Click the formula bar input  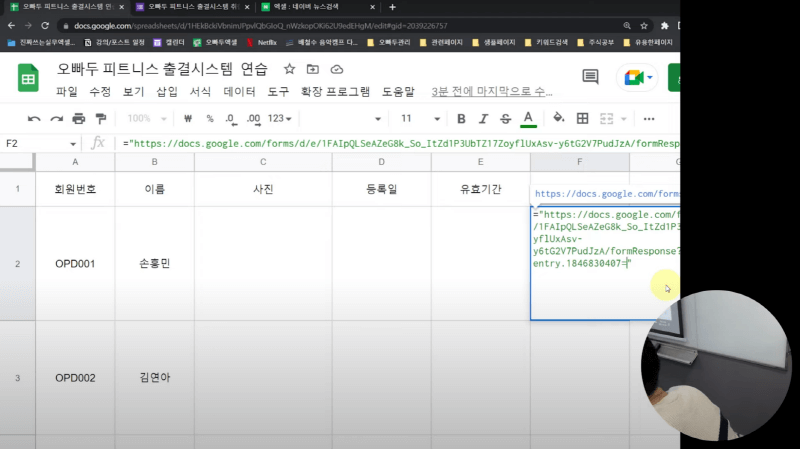401,144
